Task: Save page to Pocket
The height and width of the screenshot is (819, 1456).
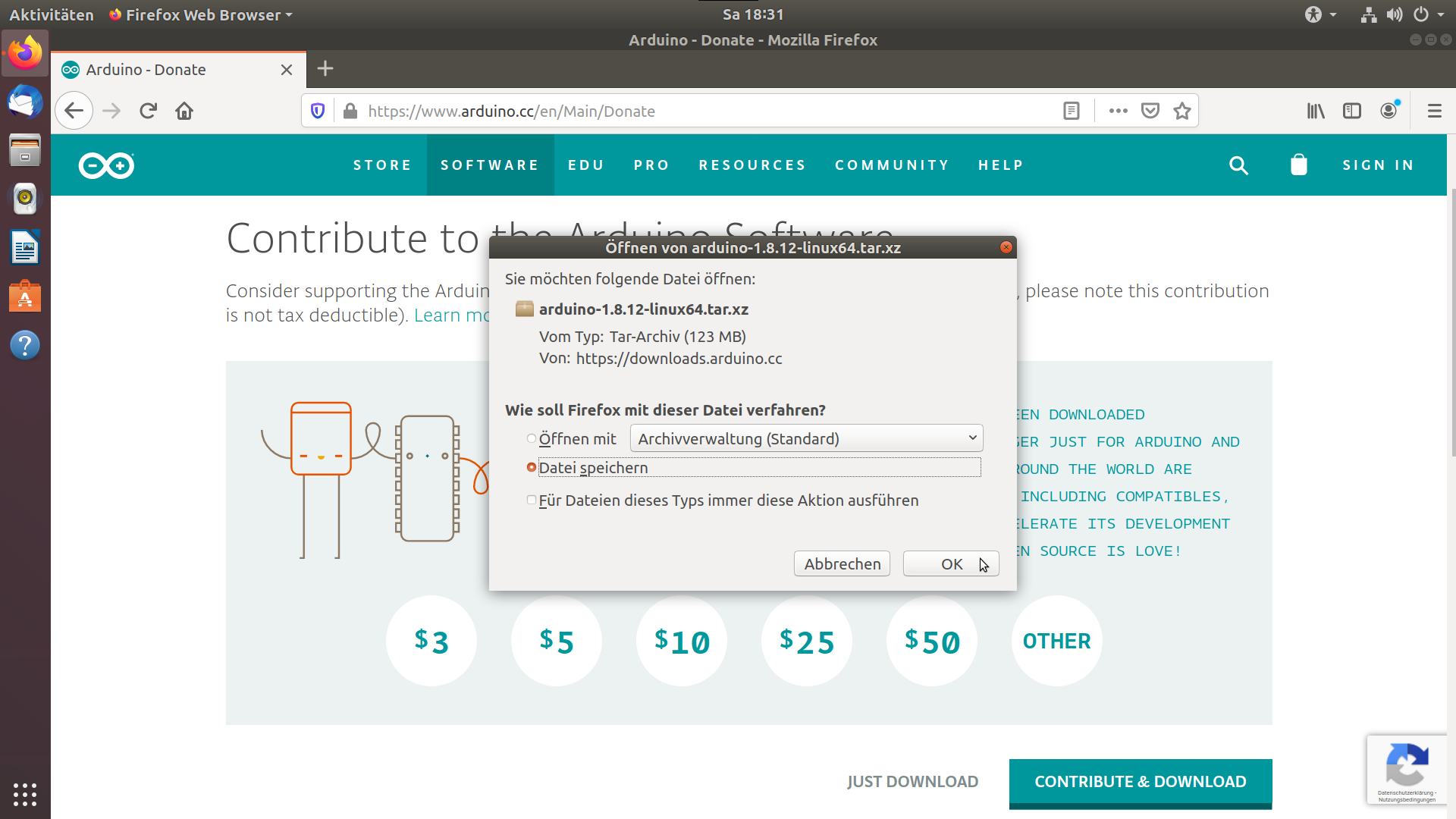Action: pos(1150,111)
